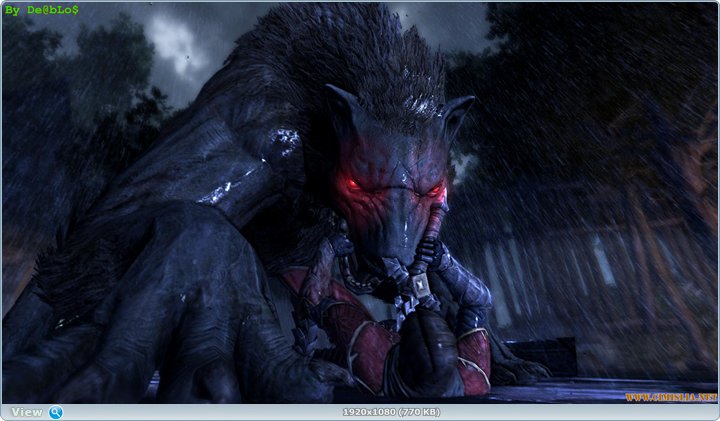Click the magnifier icon next to View
Image resolution: width=720 pixels, height=421 pixels.
tap(56, 412)
